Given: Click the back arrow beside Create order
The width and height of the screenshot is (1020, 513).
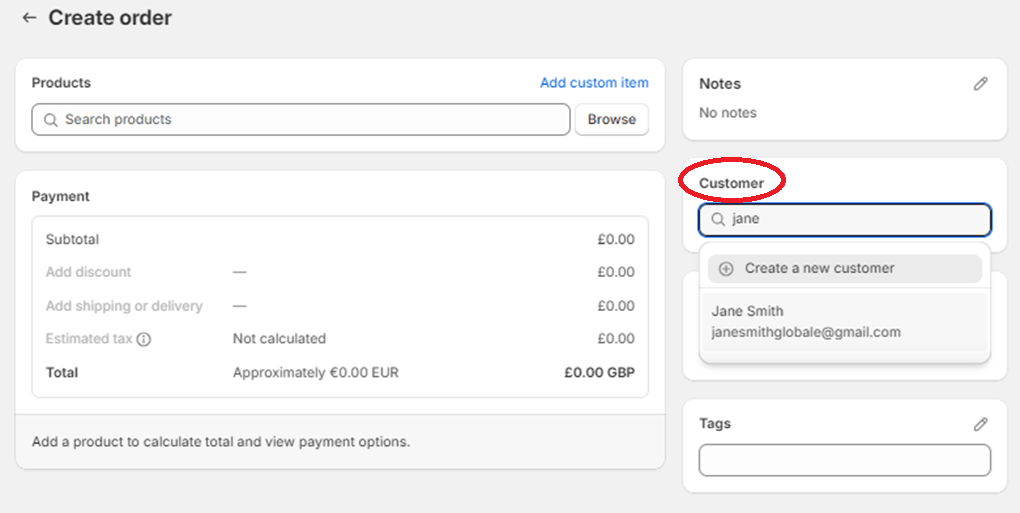Looking at the screenshot, I should (29, 18).
